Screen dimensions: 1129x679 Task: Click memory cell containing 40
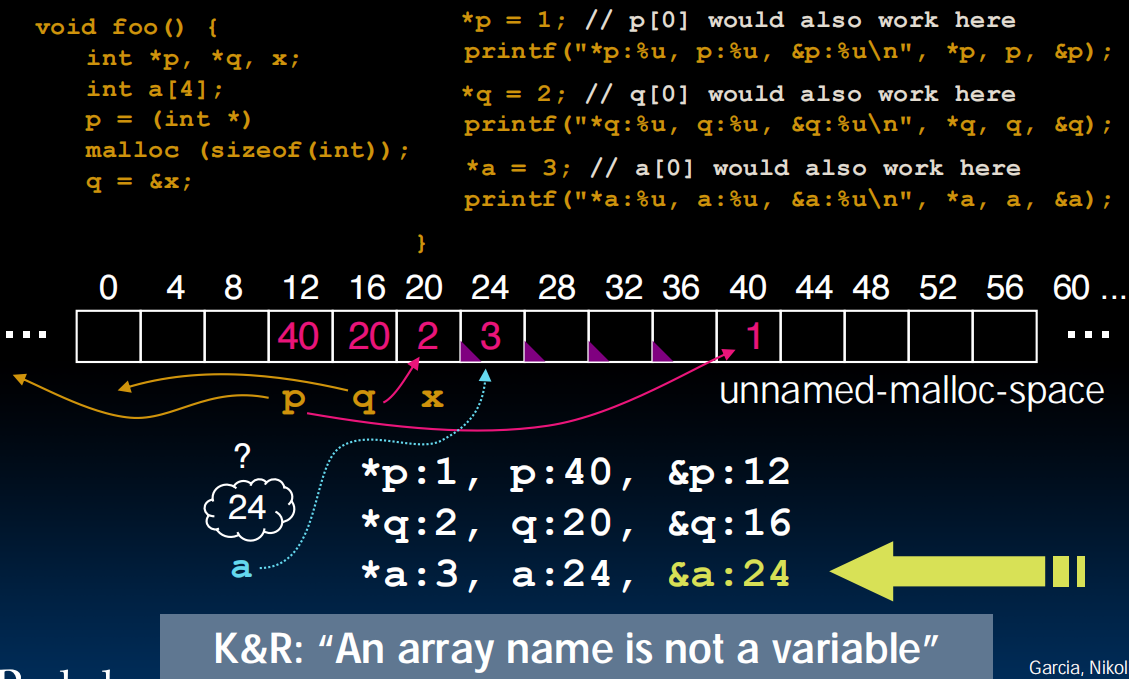[300, 336]
